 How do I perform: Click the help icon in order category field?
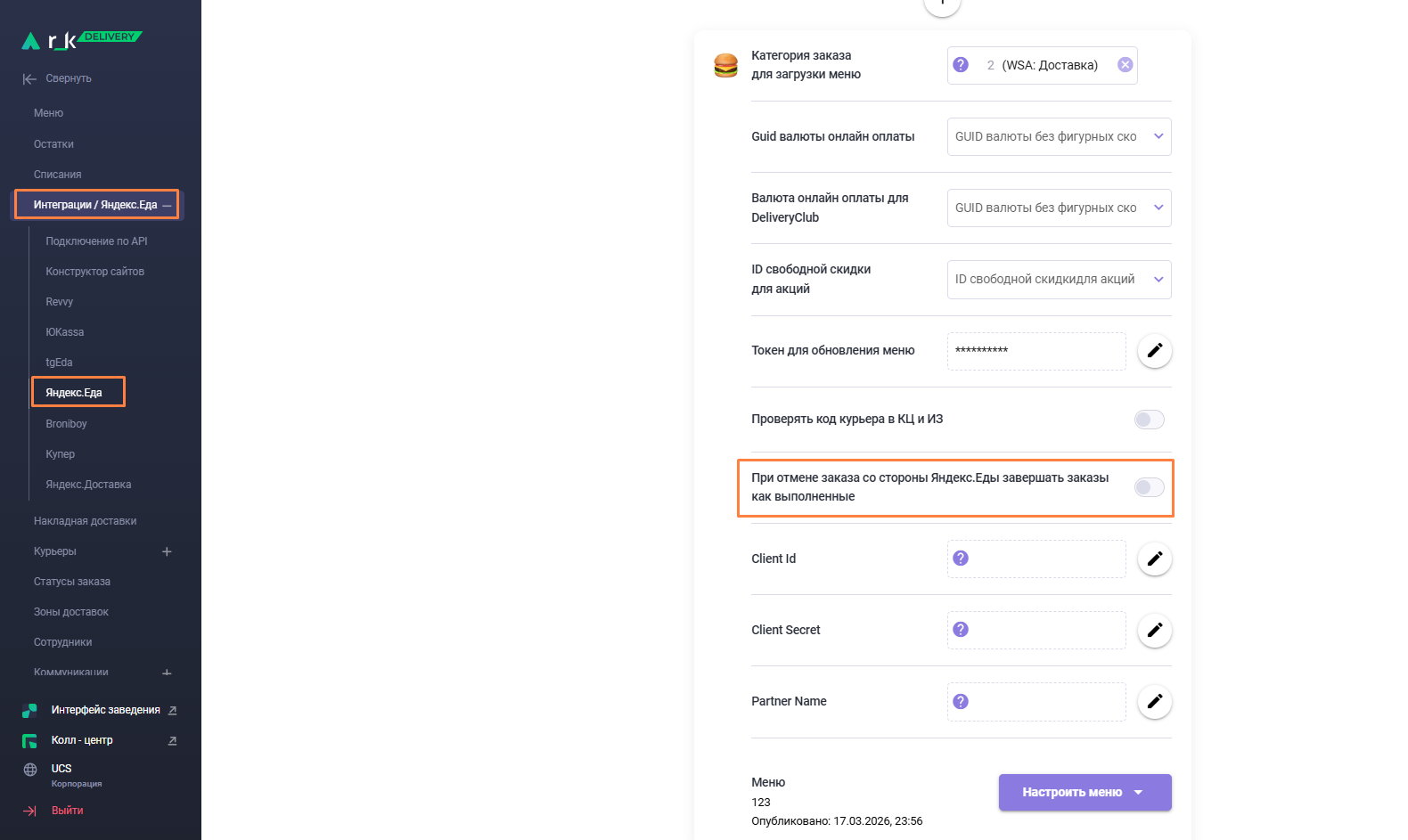coord(961,65)
